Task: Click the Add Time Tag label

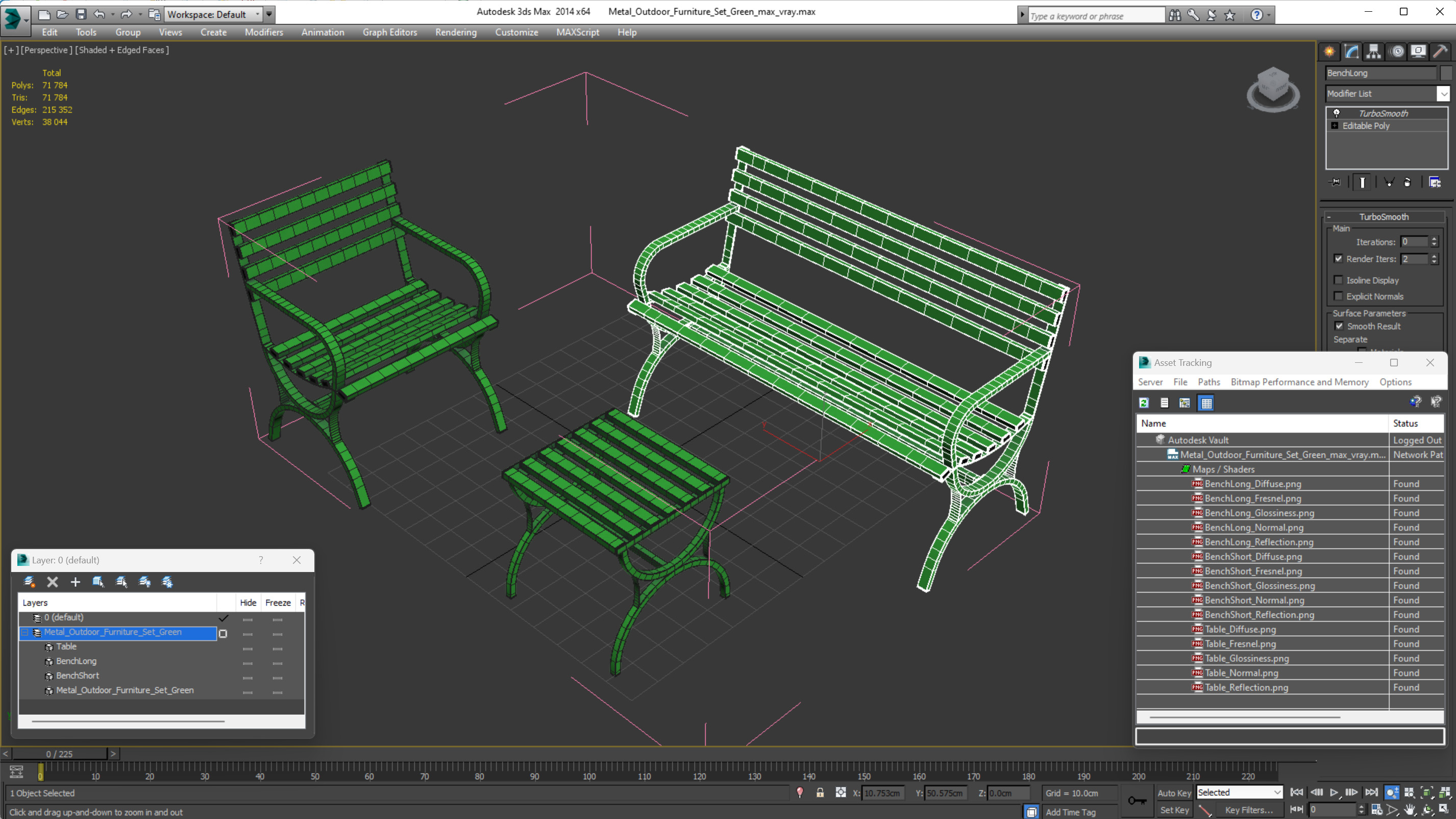Action: tap(1071, 812)
